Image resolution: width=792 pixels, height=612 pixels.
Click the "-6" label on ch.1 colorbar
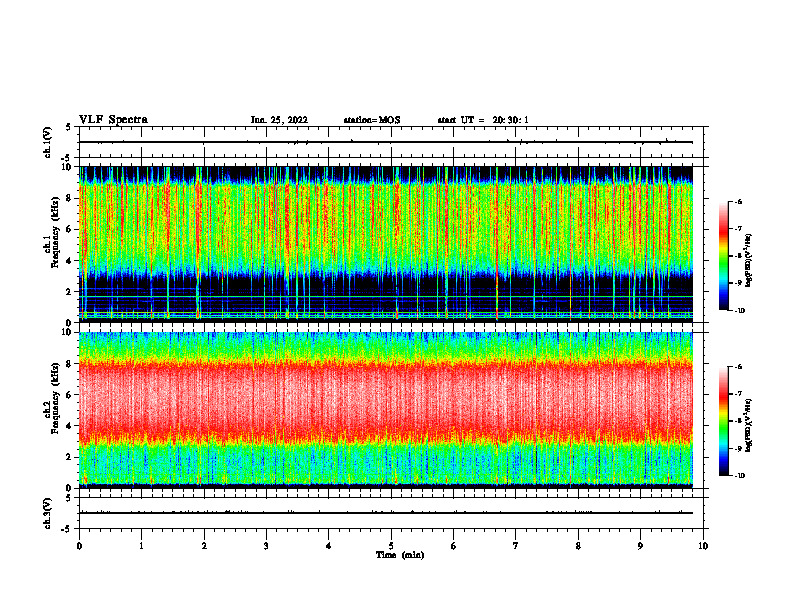coord(738,202)
